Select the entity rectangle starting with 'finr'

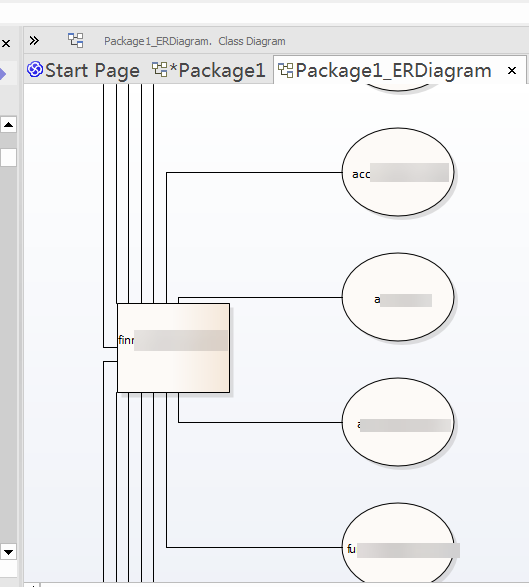pyautogui.click(x=173, y=348)
